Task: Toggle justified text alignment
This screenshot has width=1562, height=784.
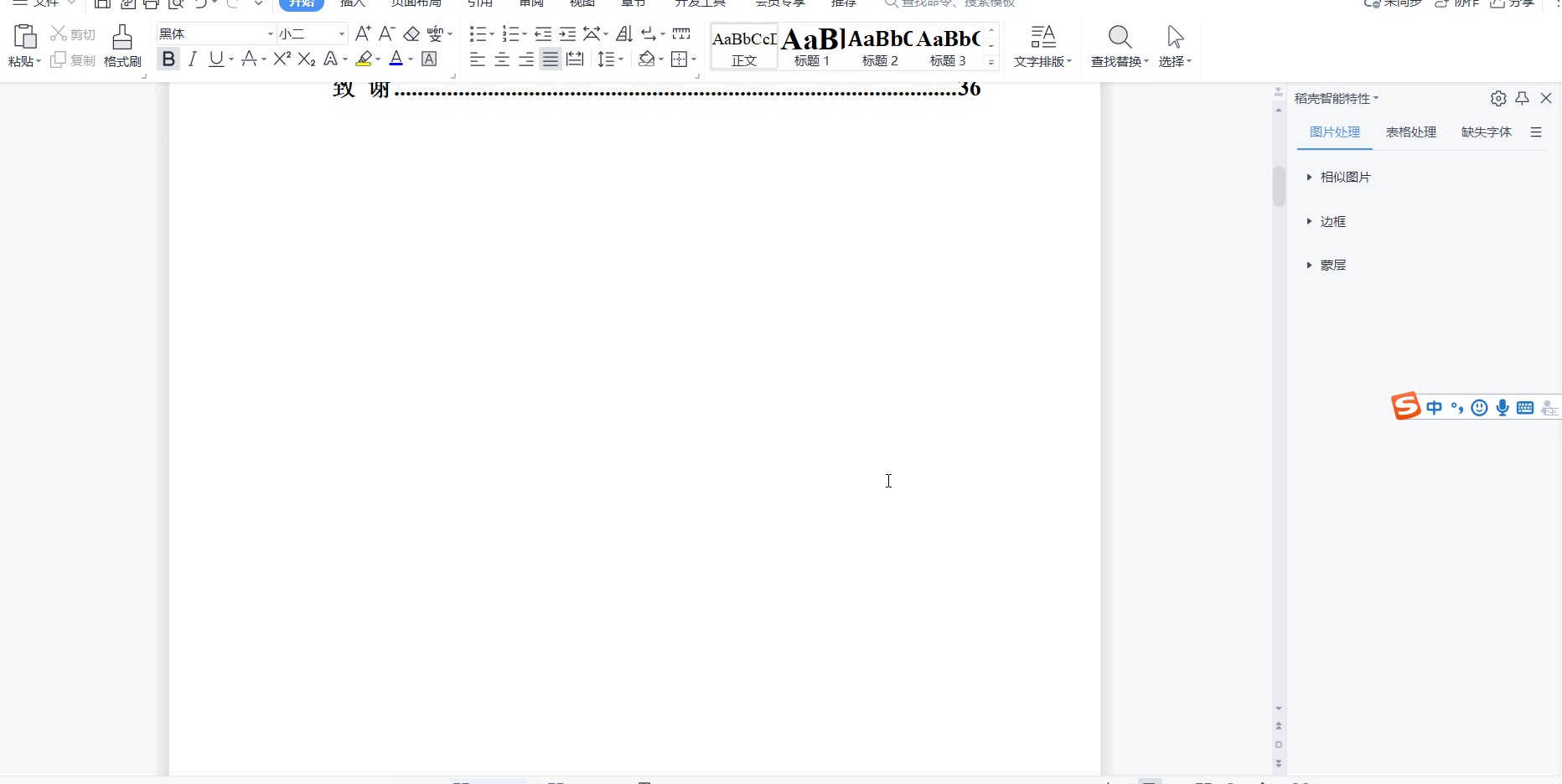Action: click(x=550, y=59)
